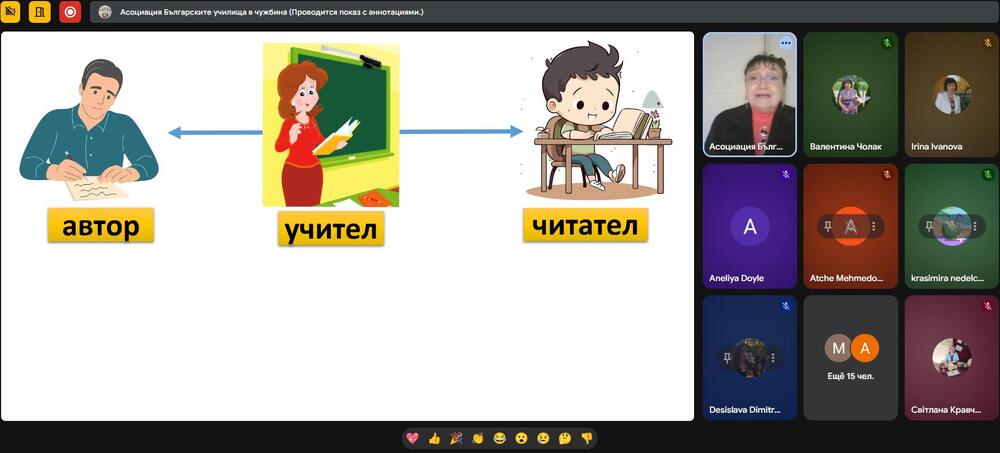Viewport: 1000px width, 453px height.
Task: Click the red recording indicator button
Action: [70, 12]
